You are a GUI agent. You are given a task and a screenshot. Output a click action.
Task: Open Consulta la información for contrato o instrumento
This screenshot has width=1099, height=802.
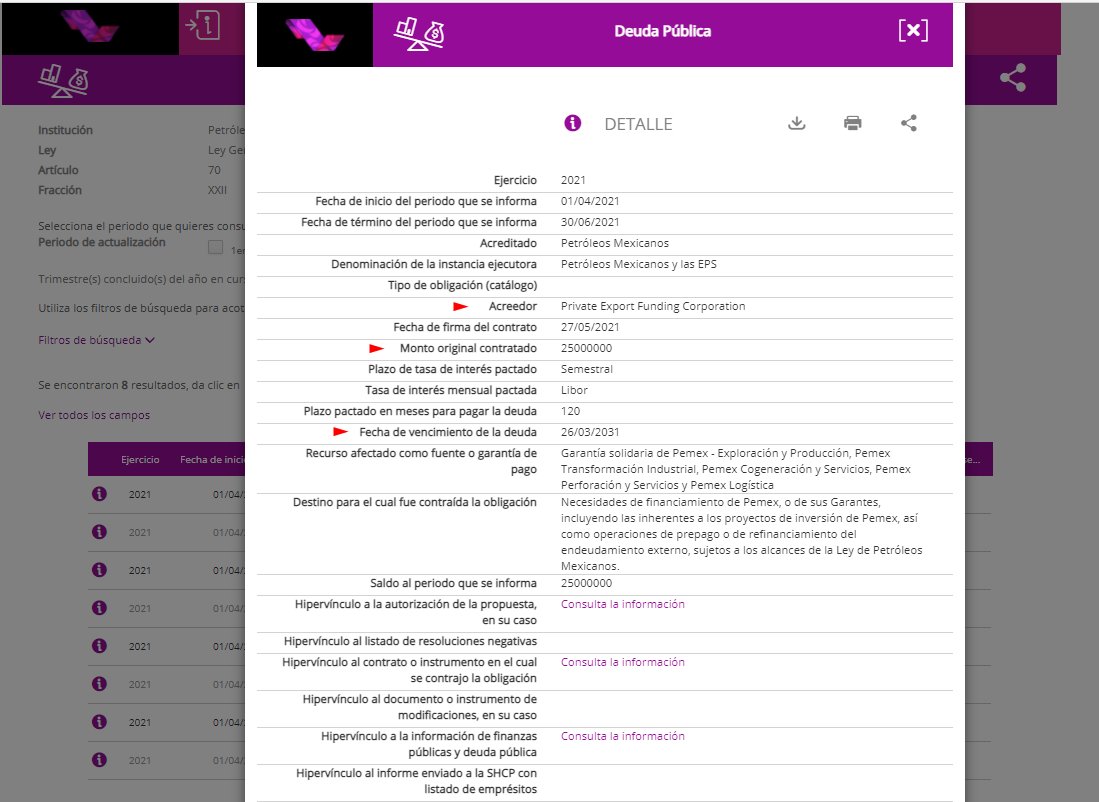tap(622, 662)
